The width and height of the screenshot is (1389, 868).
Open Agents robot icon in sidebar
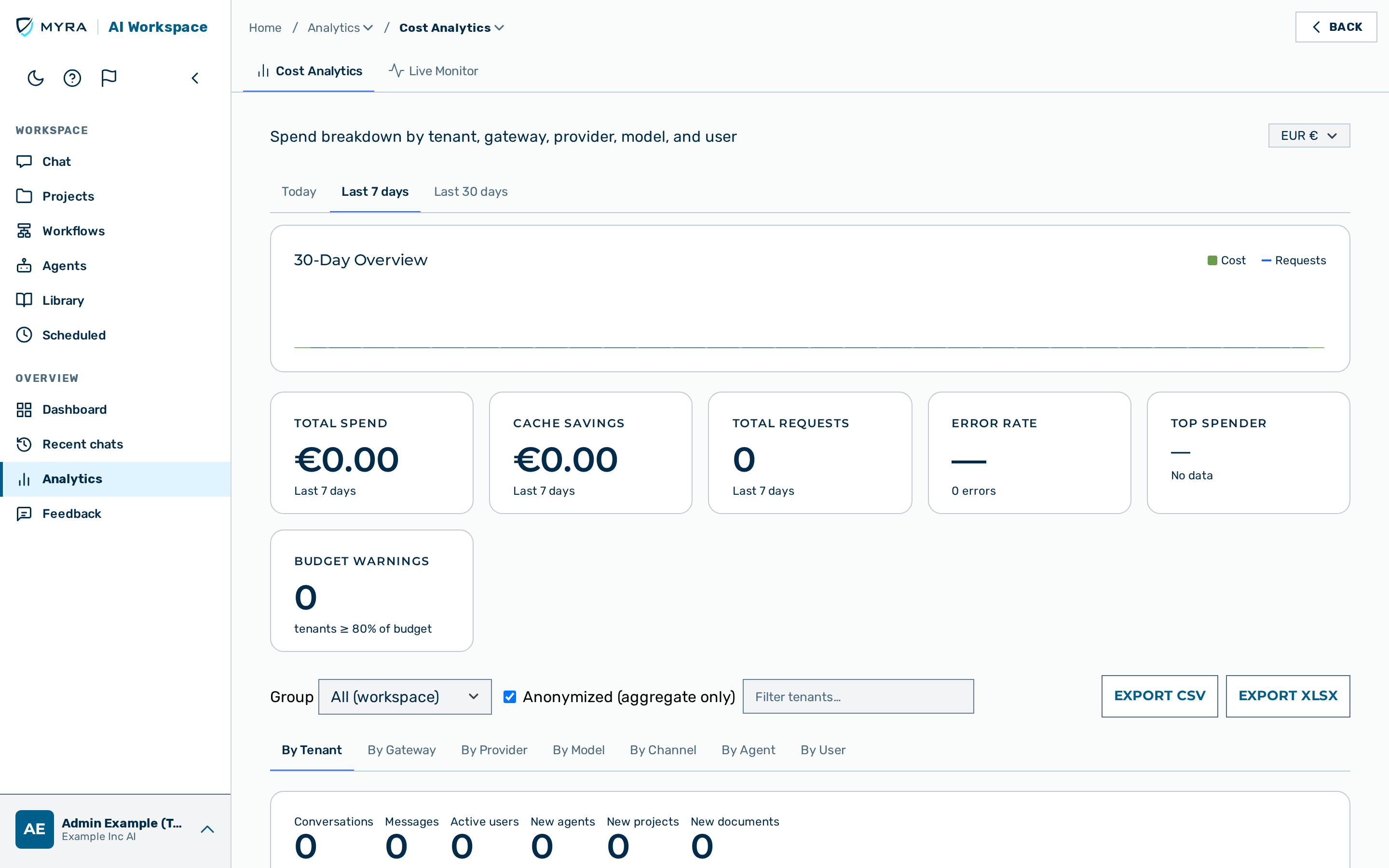(x=24, y=265)
